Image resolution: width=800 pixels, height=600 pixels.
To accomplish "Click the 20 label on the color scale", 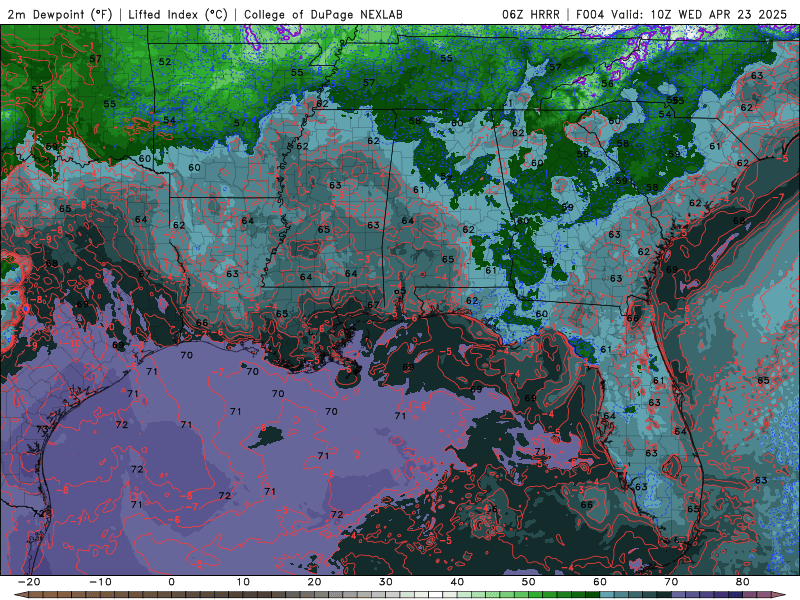I will tap(314, 582).
